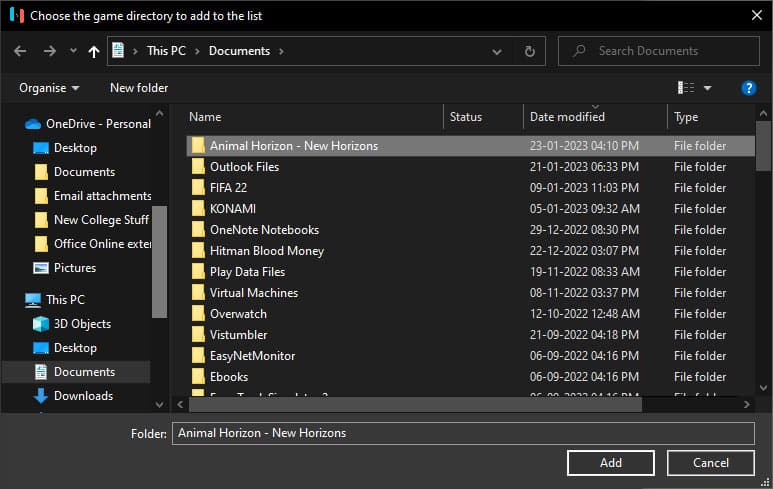The image size is (773, 489).
Task: Open the OneDrive - Personal location
Action: [x=98, y=124]
